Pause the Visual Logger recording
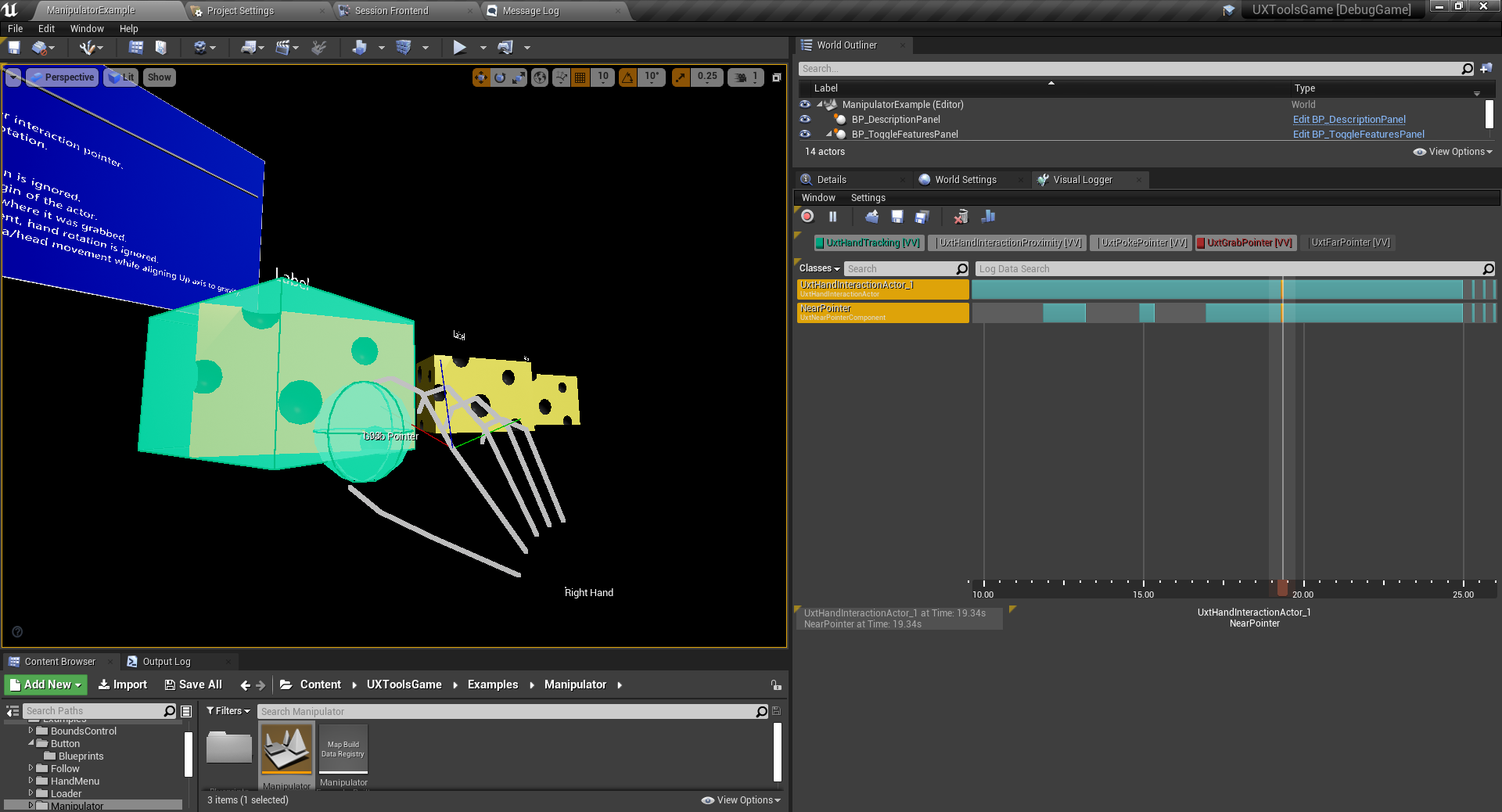The image size is (1502, 812). 833,217
